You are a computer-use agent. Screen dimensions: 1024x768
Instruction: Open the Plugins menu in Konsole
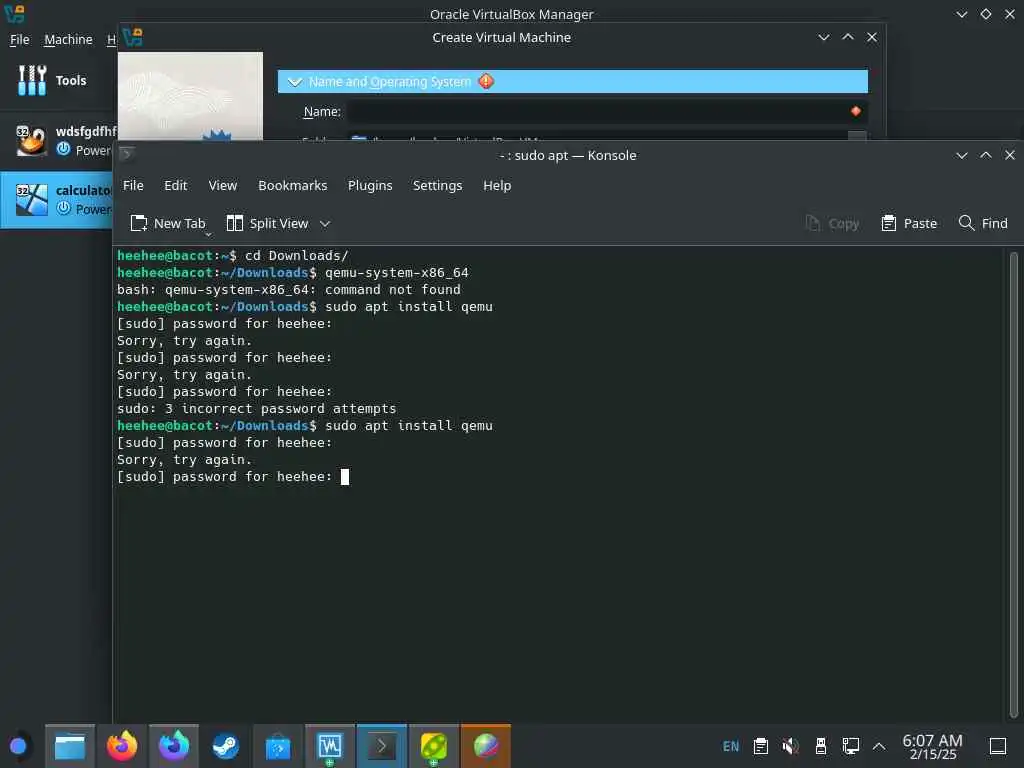(370, 185)
